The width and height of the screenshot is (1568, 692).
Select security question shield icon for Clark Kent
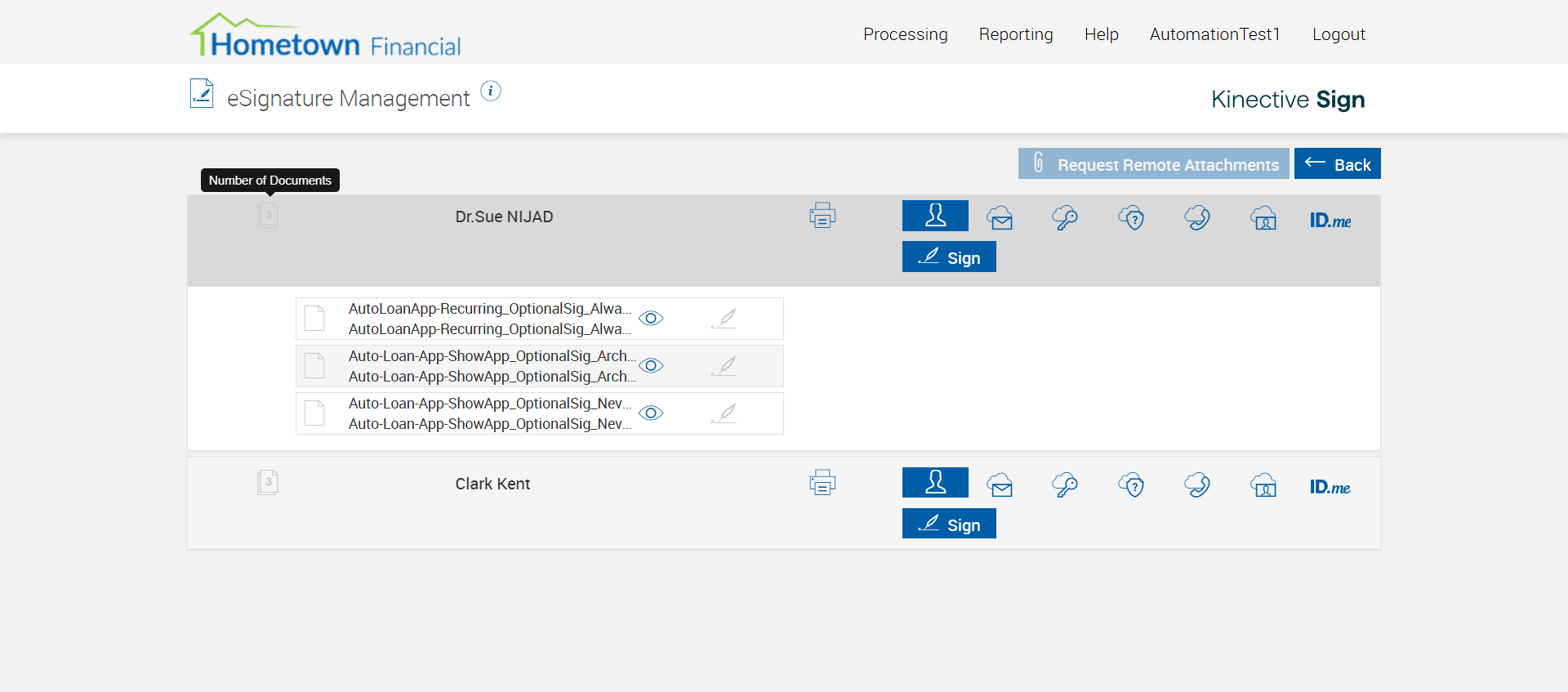(x=1131, y=485)
